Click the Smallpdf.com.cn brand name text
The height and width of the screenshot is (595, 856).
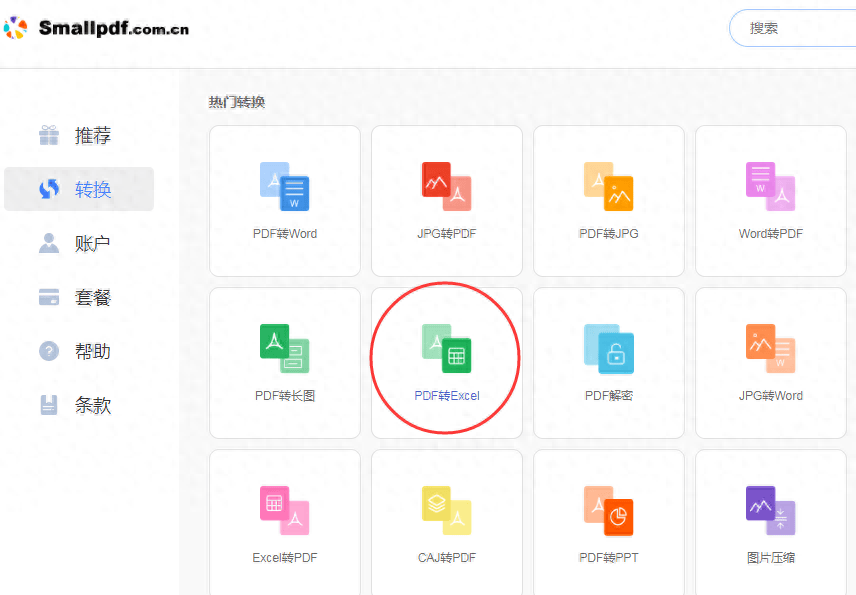pyautogui.click(x=114, y=28)
